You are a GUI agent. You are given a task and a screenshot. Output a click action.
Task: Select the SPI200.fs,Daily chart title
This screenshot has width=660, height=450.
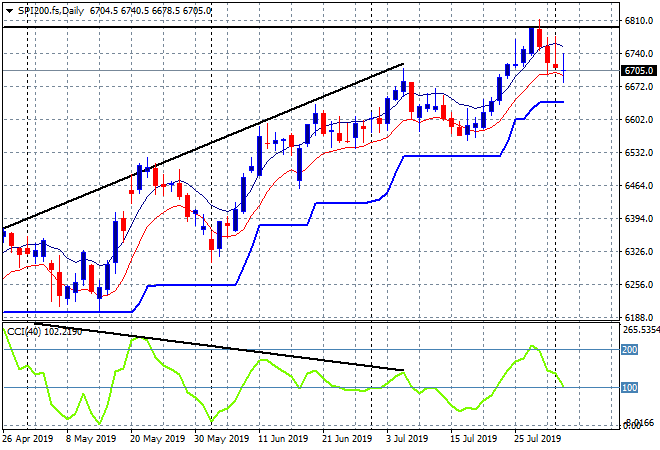coord(51,11)
